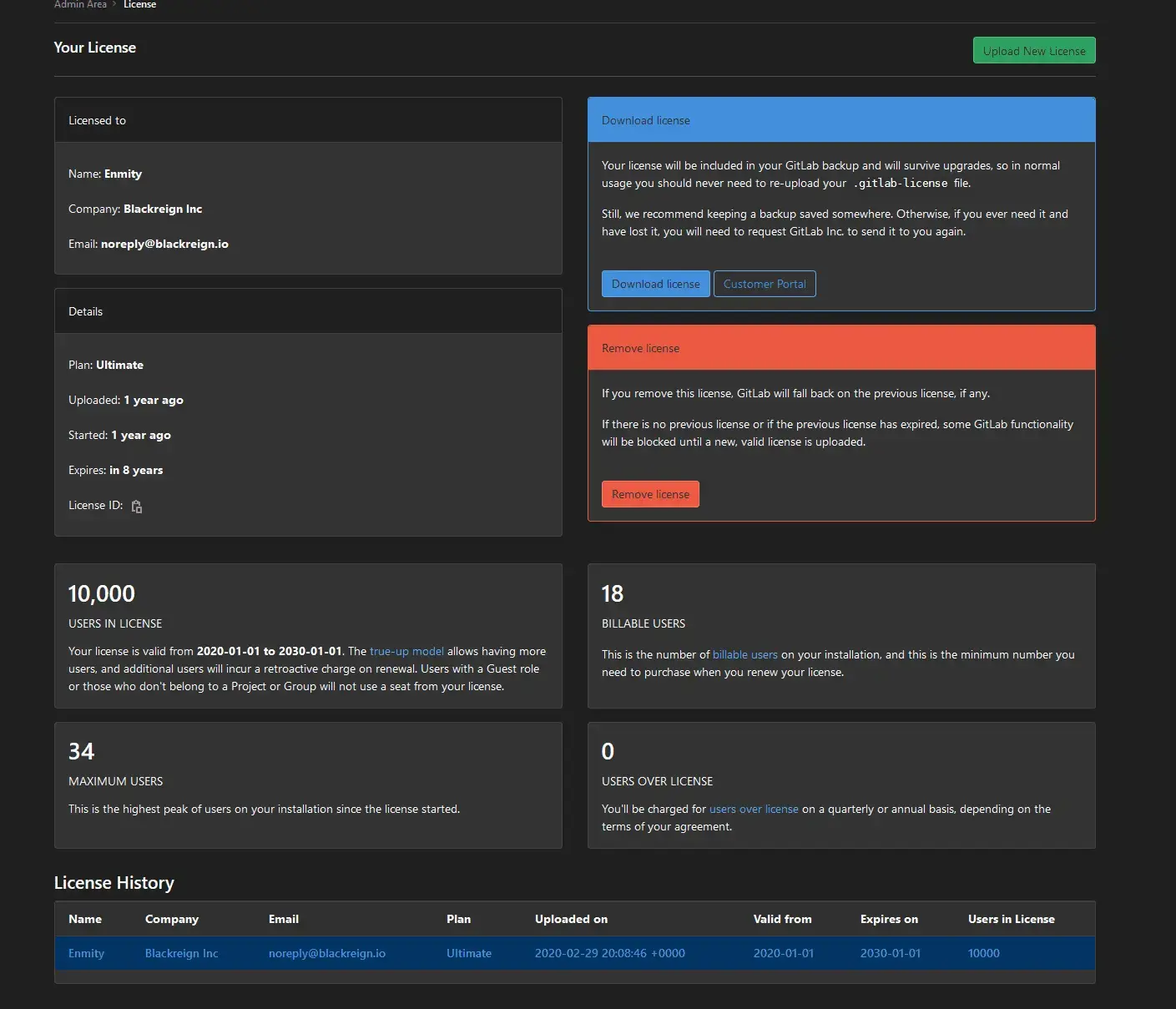1176x1009 pixels.
Task: Click the 18 billable users figure
Action: pyautogui.click(x=613, y=593)
